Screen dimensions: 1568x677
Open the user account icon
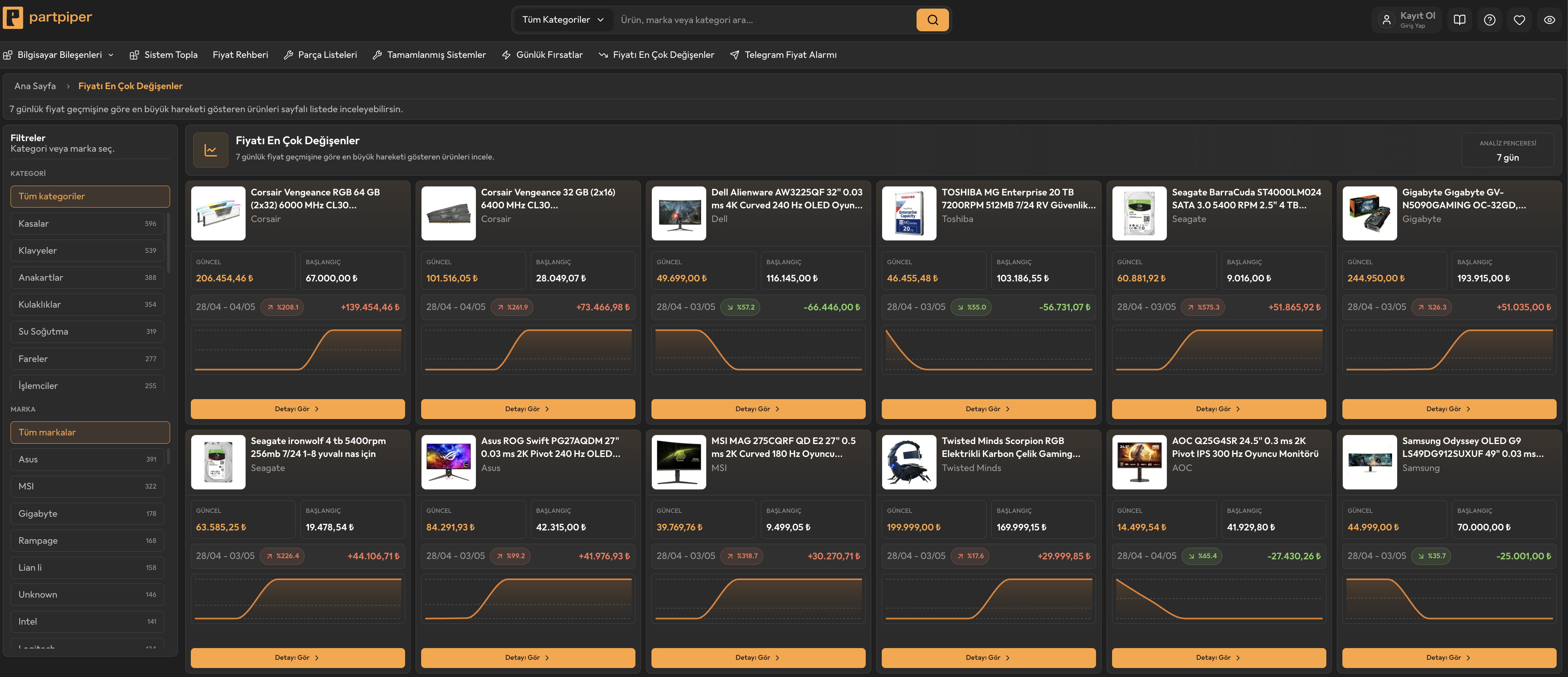click(x=1386, y=20)
